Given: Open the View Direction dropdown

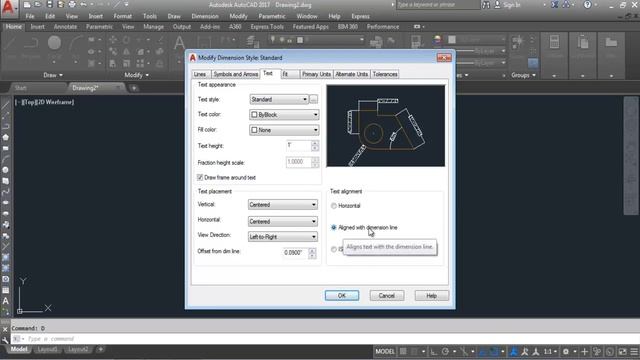Looking at the screenshot, I should [282, 237].
